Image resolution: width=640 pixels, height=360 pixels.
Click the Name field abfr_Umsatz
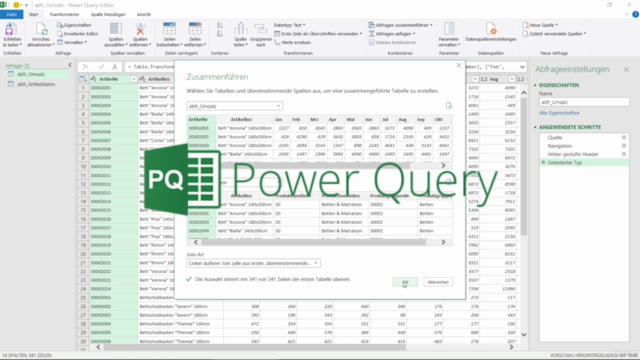click(x=584, y=102)
